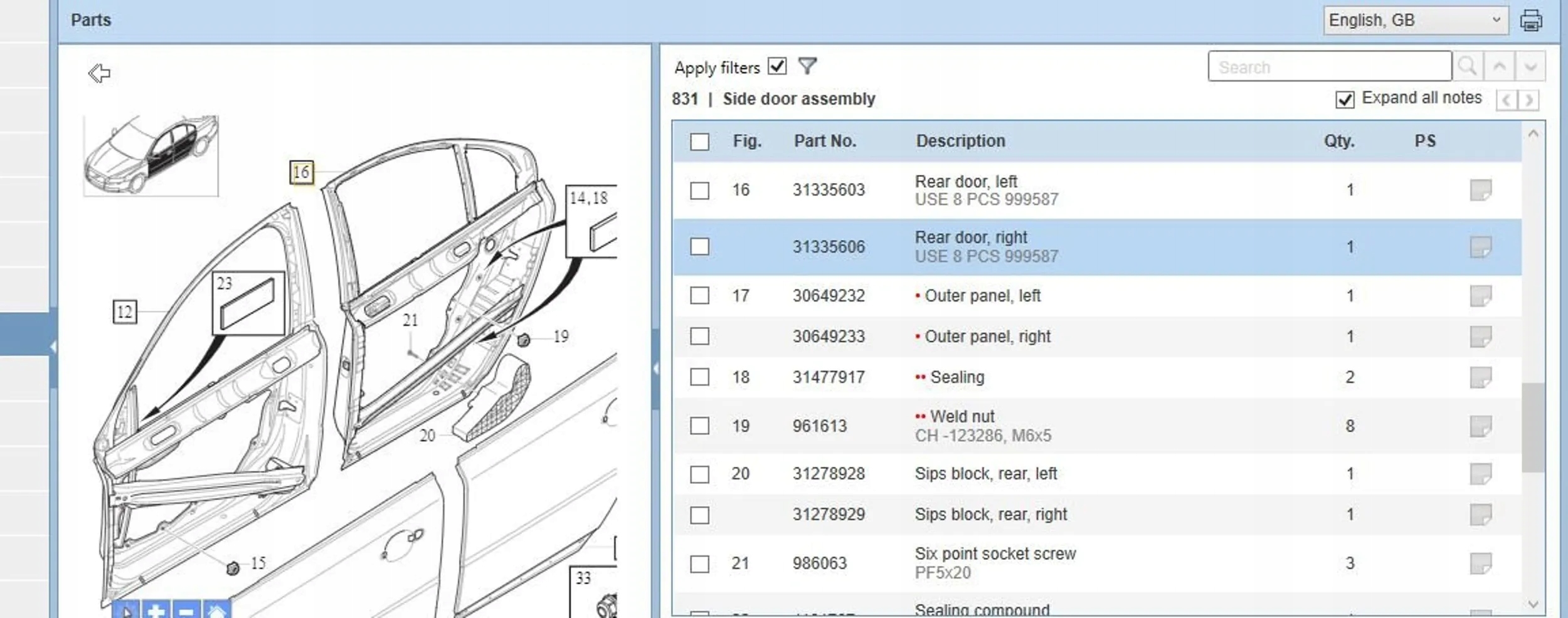Viewport: 1568px width, 618px height.
Task: Click the scrollbar down arrow
Action: 1533,604
